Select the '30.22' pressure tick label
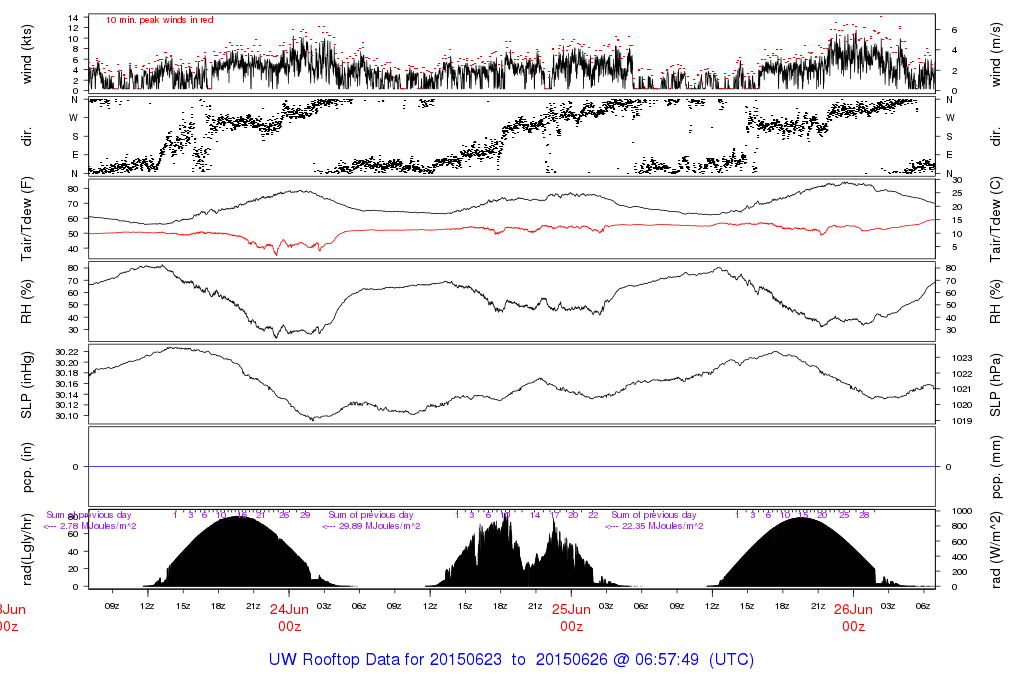Image resolution: width=1024 pixels, height=700 pixels. tap(67, 353)
